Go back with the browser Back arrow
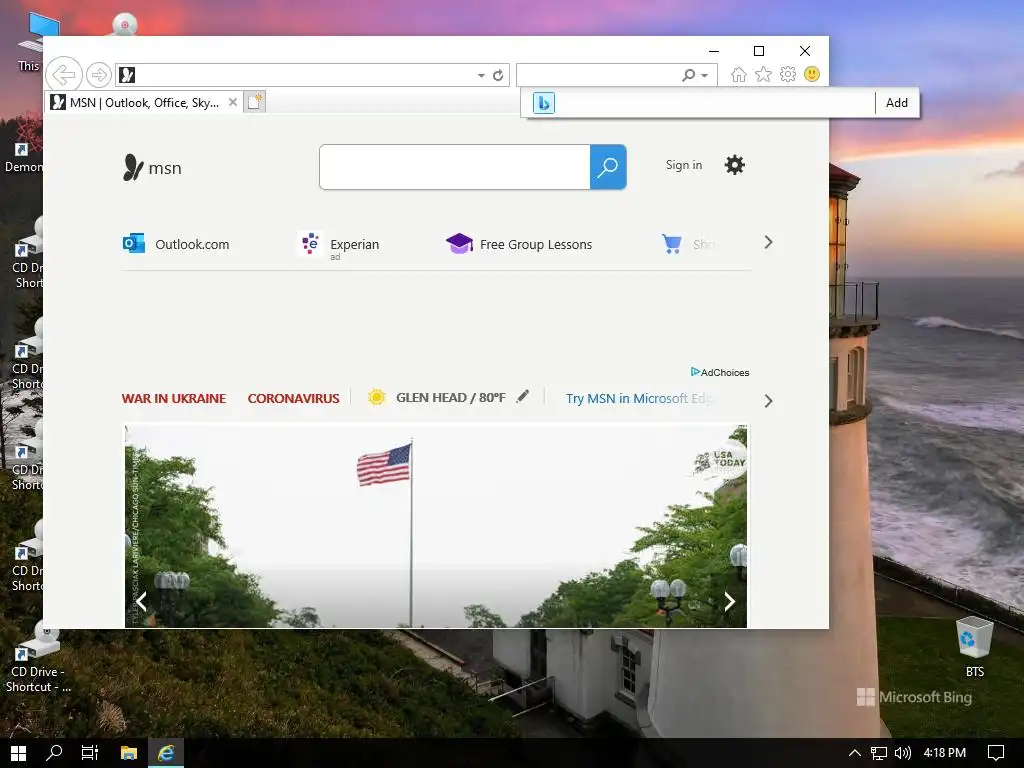1024x768 pixels. [x=64, y=75]
